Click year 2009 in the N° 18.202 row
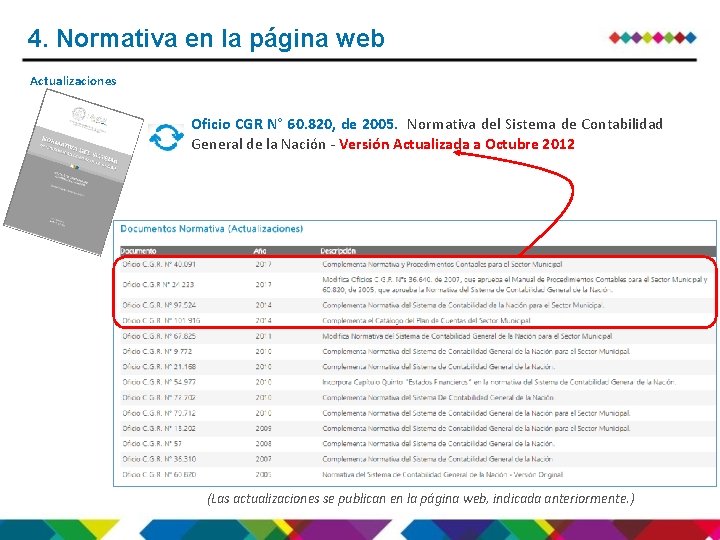720x540 pixels. click(x=263, y=428)
